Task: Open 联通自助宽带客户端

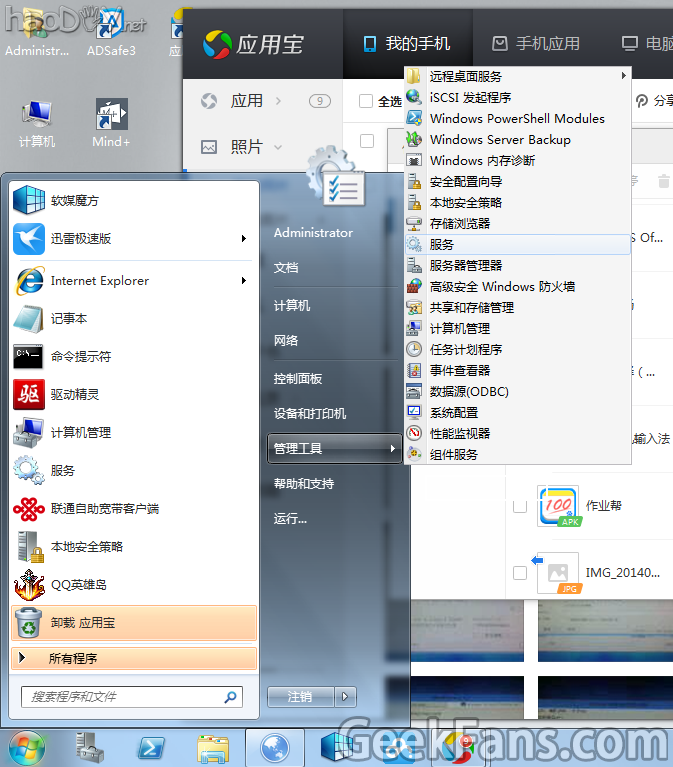Action: pyautogui.click(x=105, y=508)
